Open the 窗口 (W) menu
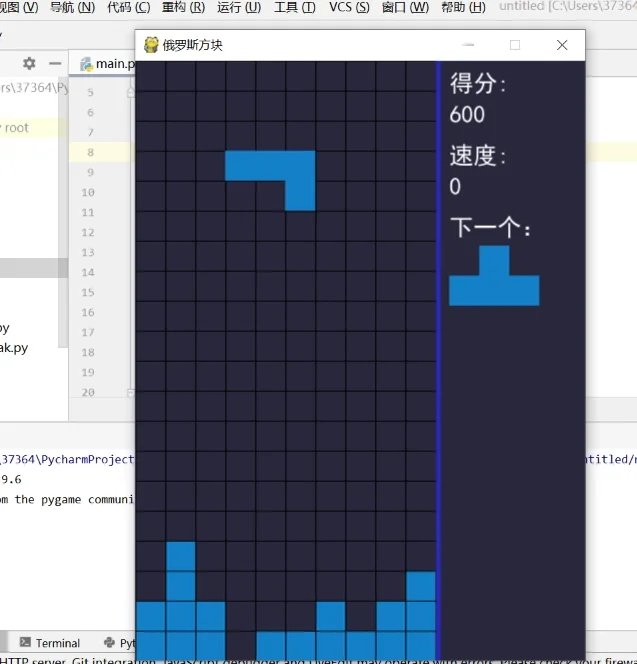This screenshot has height=664, width=637. [x=405, y=7]
